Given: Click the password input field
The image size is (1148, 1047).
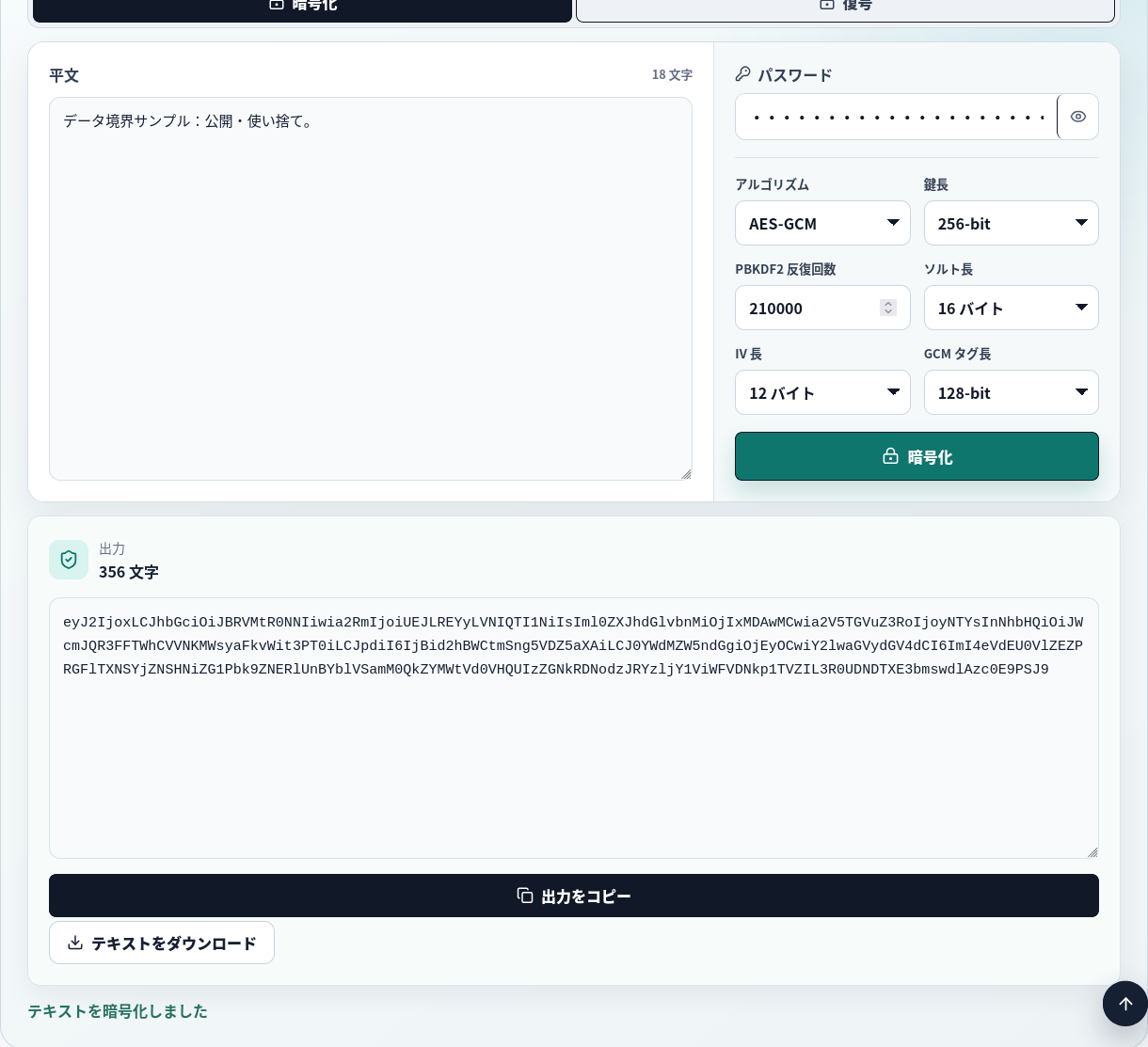Looking at the screenshot, I should click(896, 117).
